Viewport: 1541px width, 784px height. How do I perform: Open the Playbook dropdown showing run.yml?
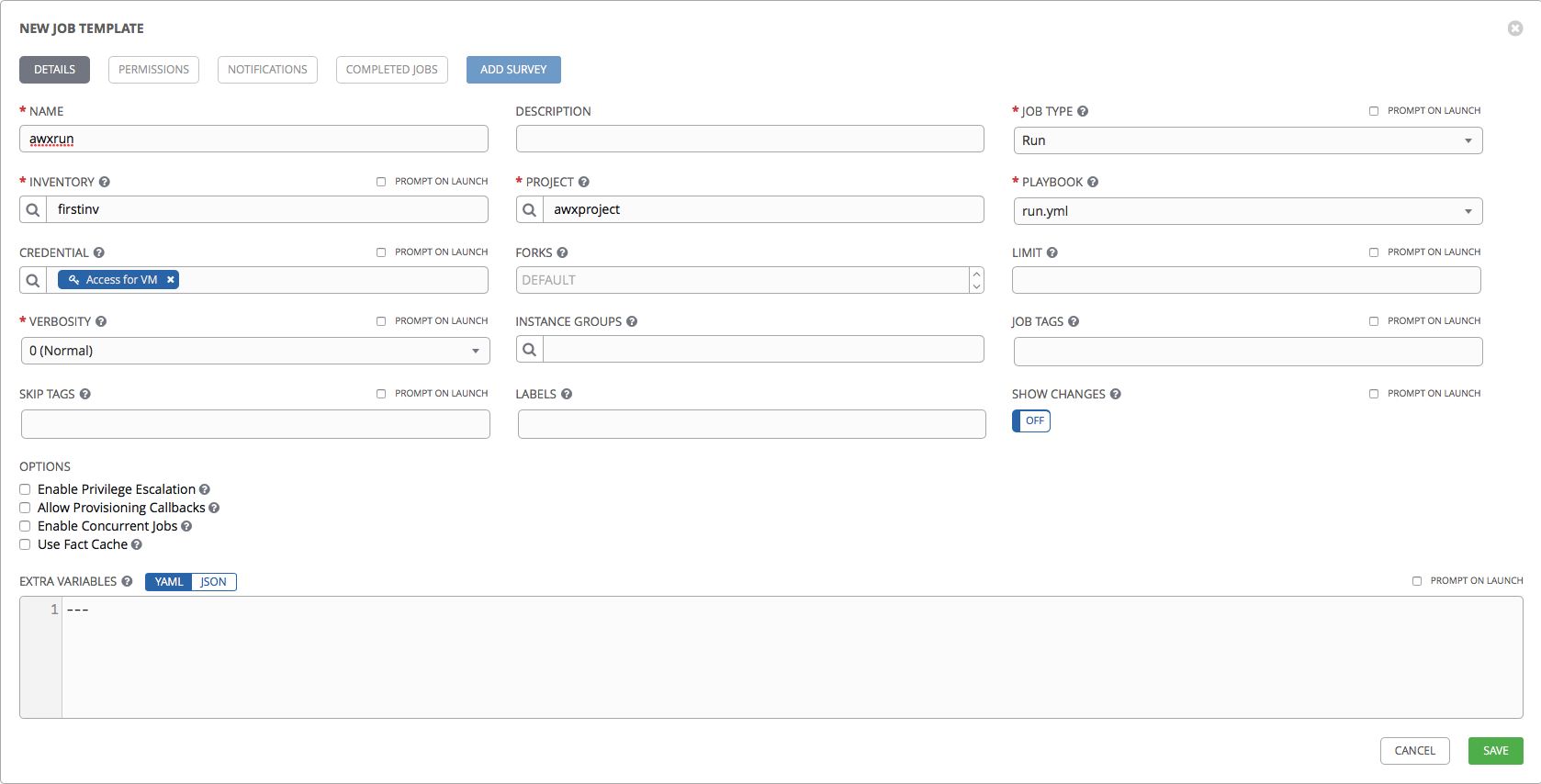click(1248, 211)
